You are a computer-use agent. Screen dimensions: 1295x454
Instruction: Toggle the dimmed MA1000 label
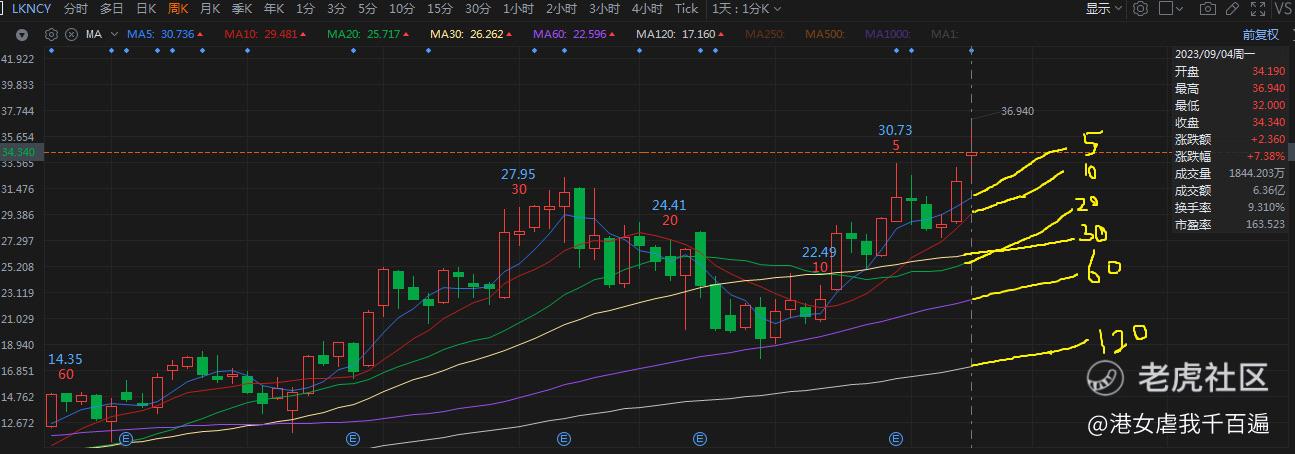click(x=888, y=34)
